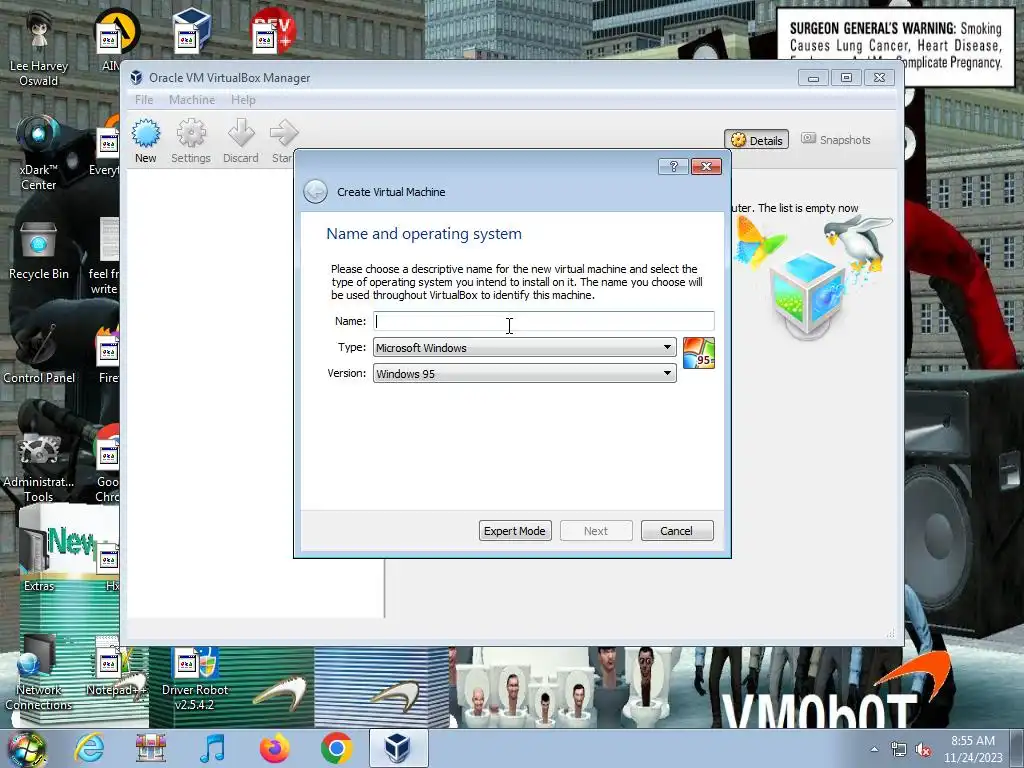Open the taskbar icon beside Internet Explorer

(x=150, y=748)
